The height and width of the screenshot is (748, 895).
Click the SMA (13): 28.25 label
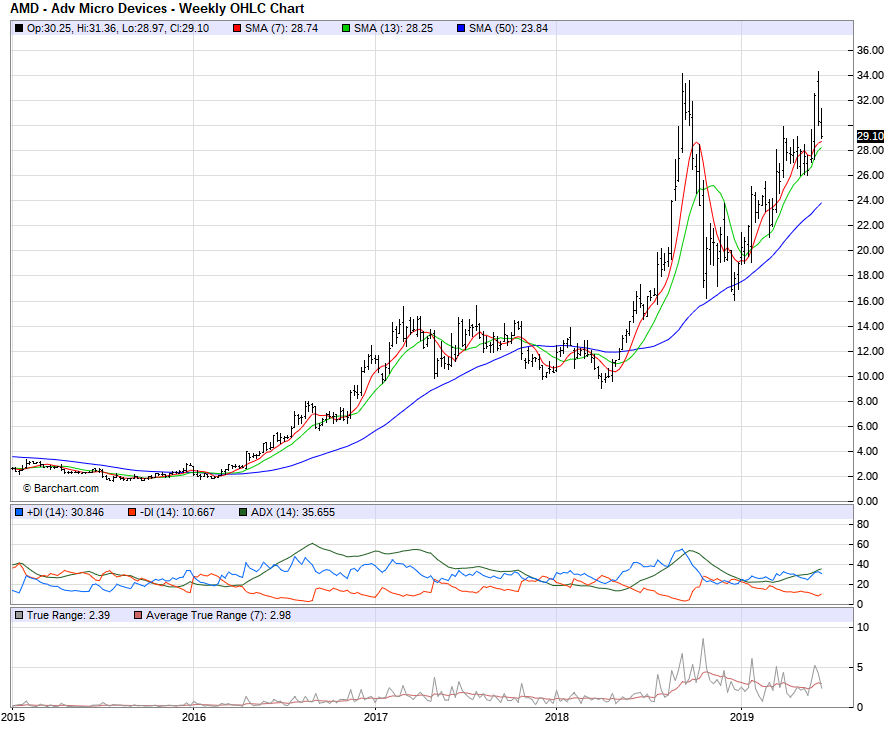pos(393,28)
